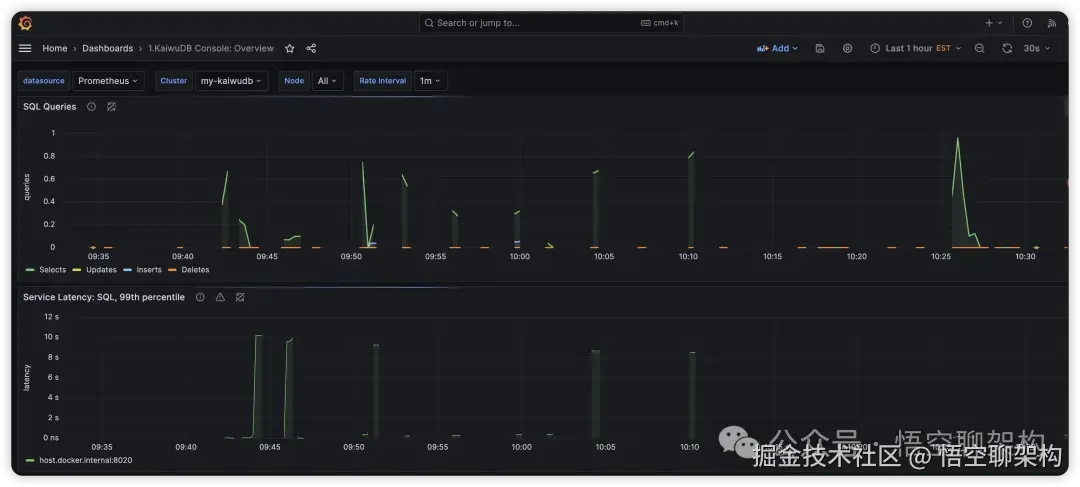This screenshot has height=487, width=1080.
Task: Open Service Latency panel title menu
Action: (104, 298)
